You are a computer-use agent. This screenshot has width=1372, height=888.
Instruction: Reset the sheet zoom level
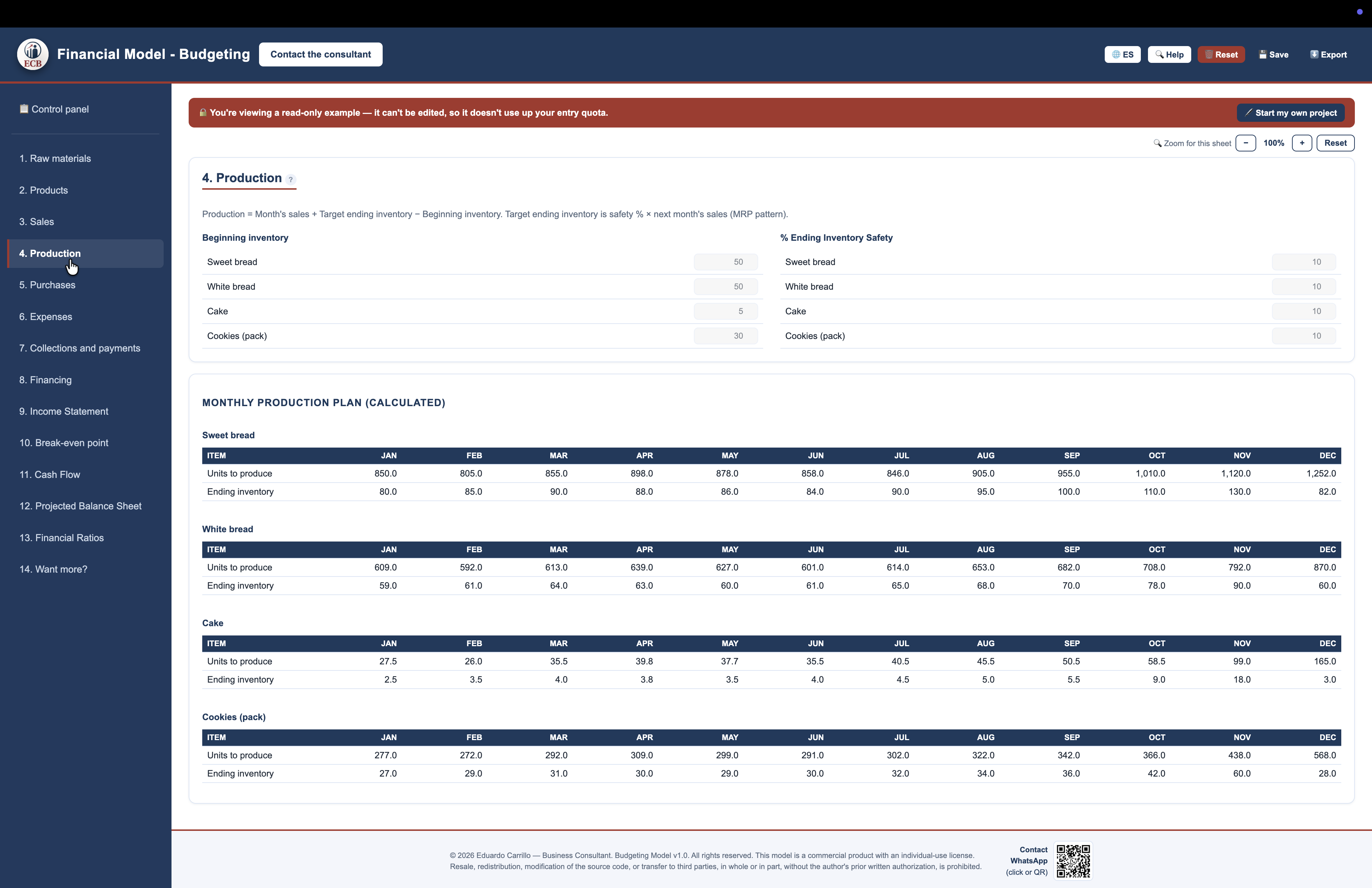pos(1335,143)
